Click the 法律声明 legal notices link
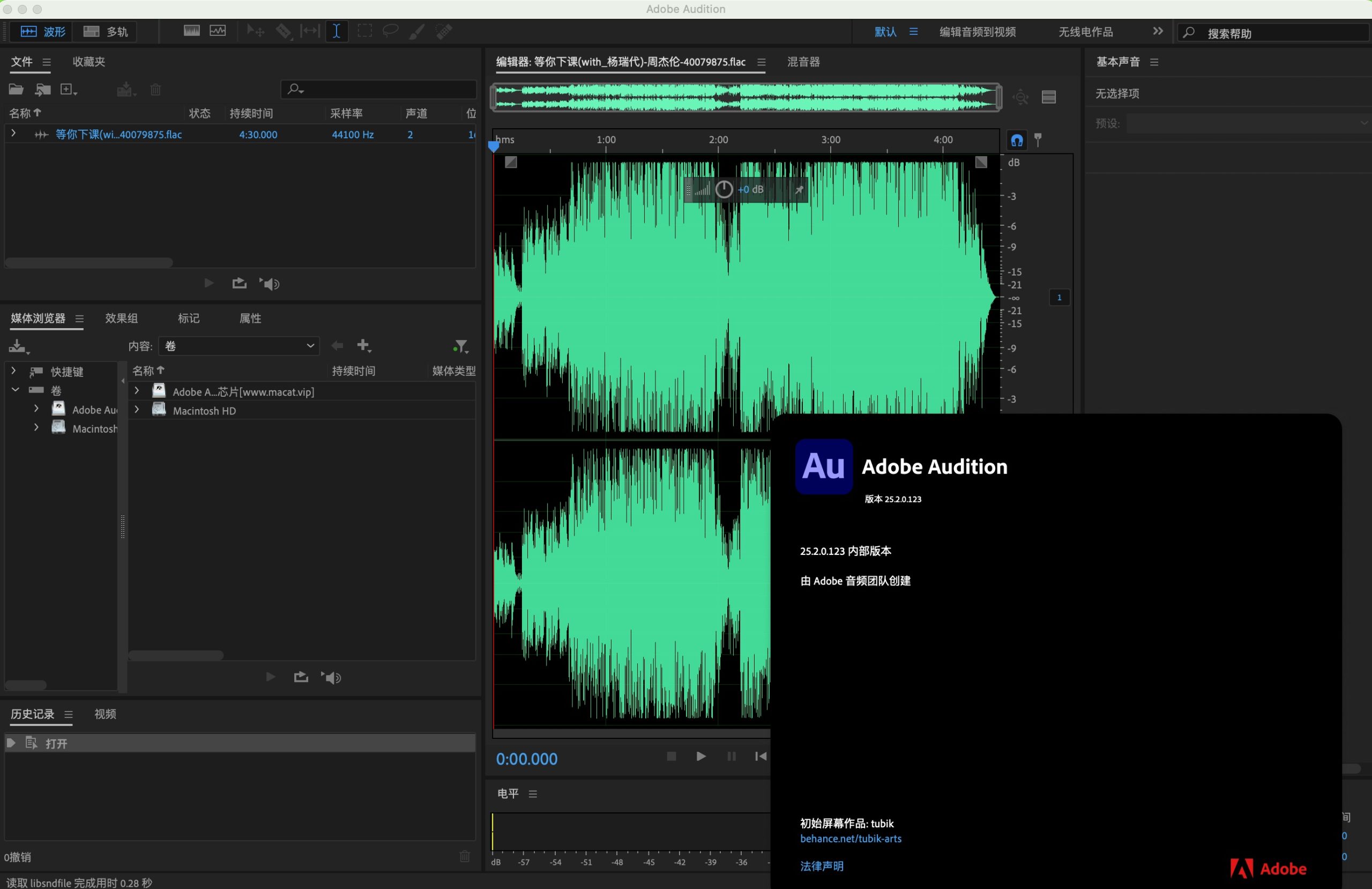This screenshot has height=889, width=1372. point(822,866)
